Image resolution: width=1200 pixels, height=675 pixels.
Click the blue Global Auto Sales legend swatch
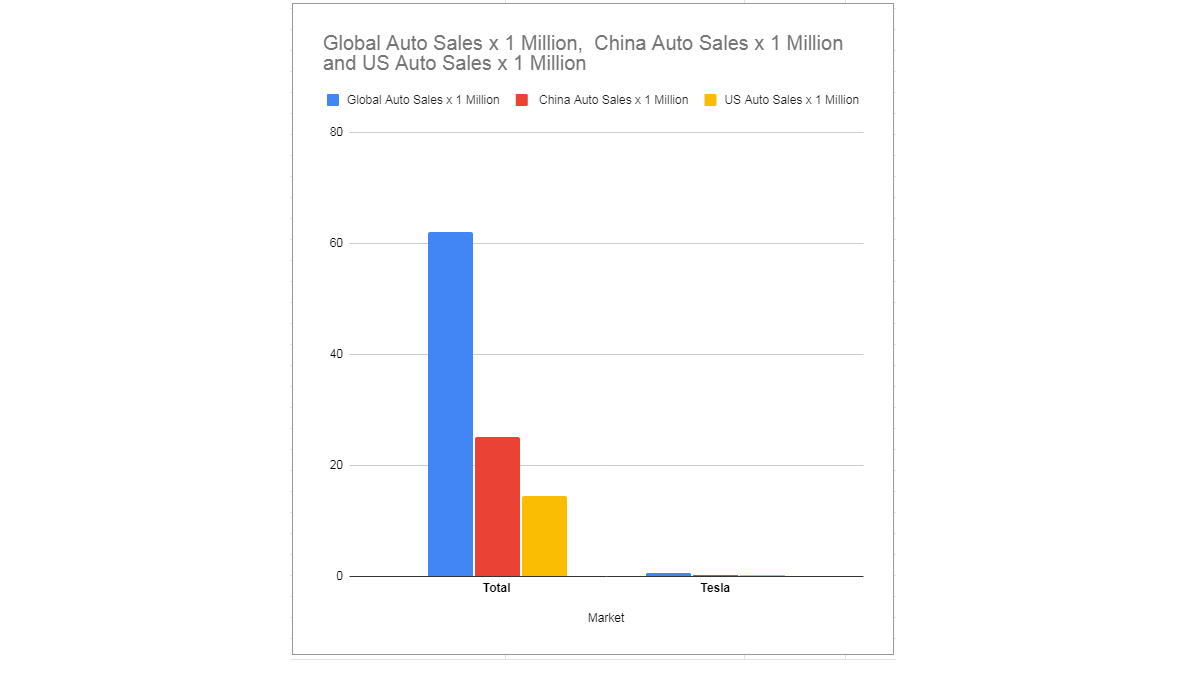point(333,100)
